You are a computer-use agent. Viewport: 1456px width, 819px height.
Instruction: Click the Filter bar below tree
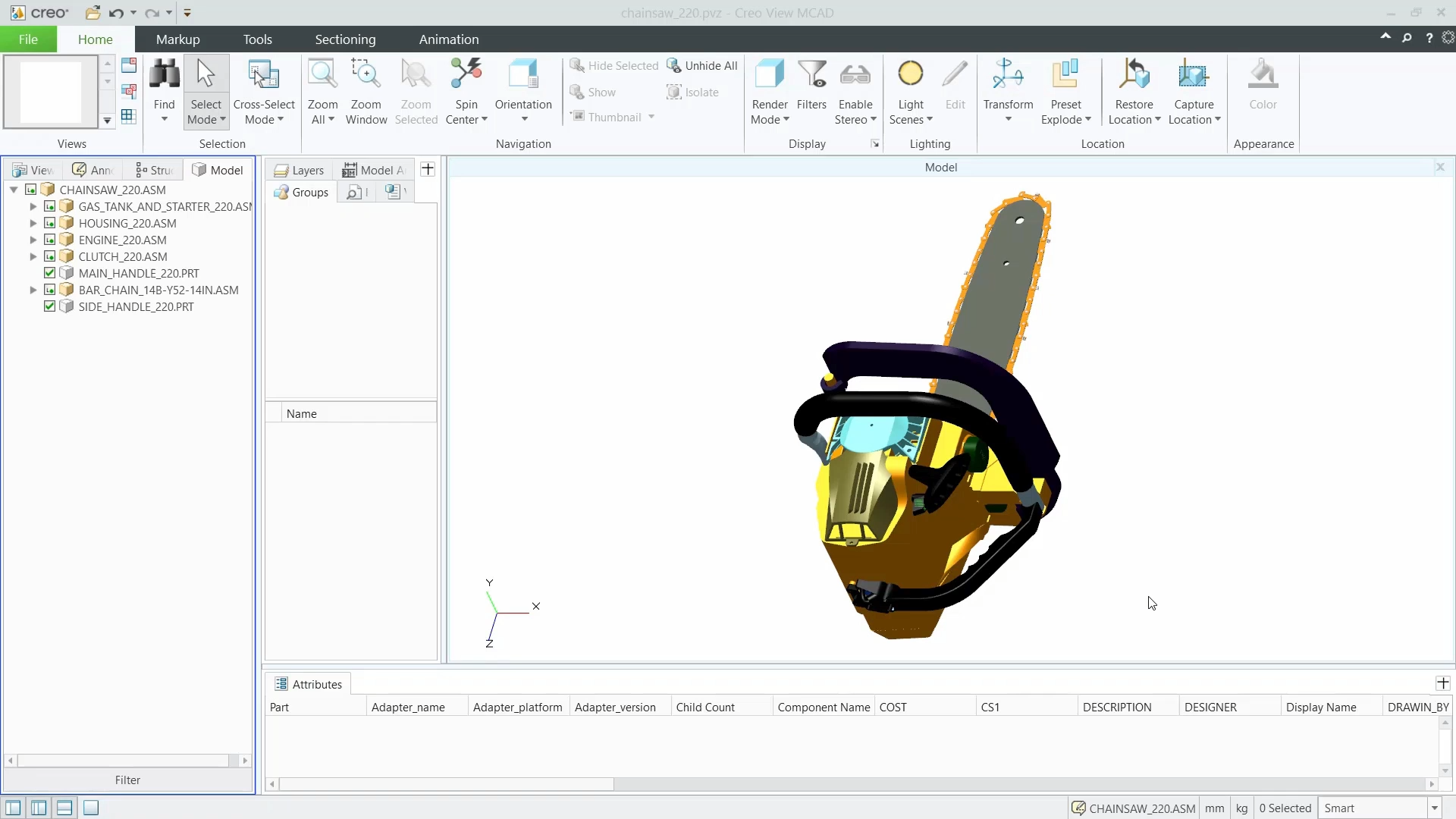(x=127, y=780)
